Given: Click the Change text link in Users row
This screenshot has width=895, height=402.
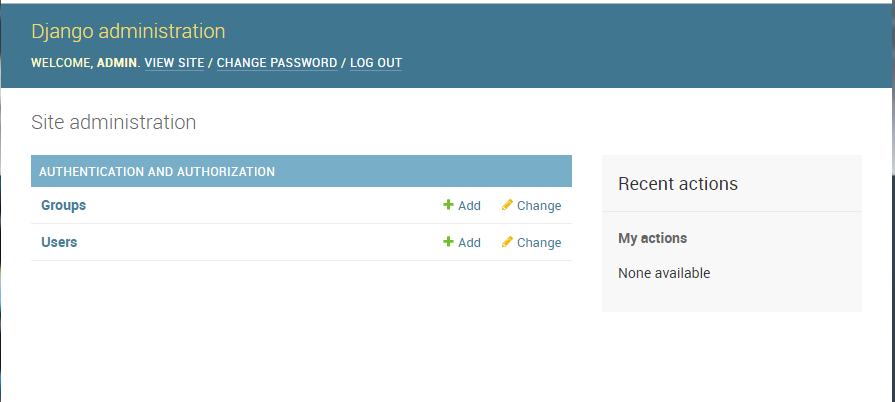Looking at the screenshot, I should (539, 243).
